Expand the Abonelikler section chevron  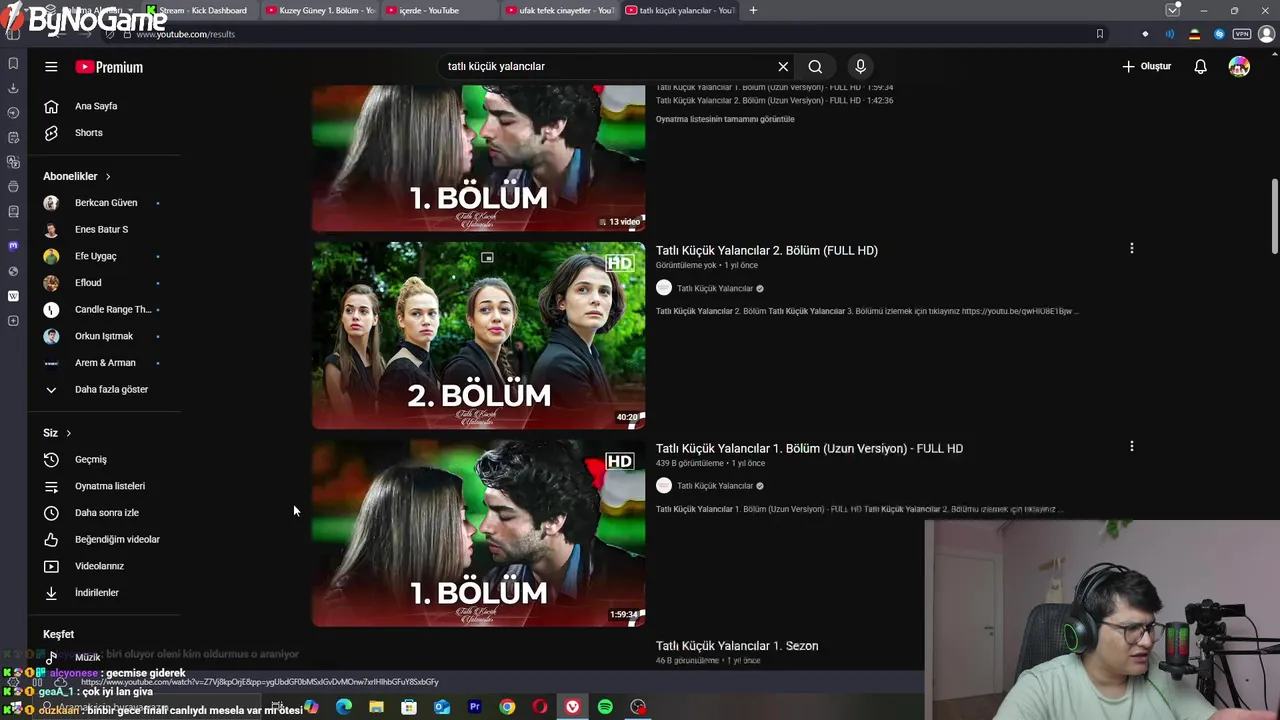click(108, 176)
